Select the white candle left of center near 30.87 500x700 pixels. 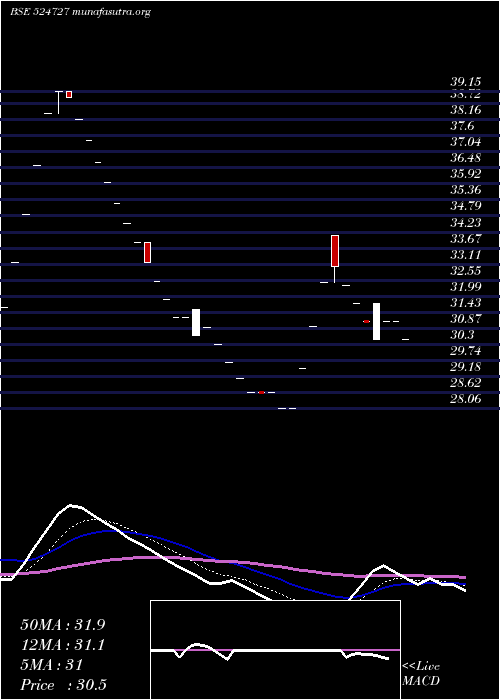pyautogui.click(x=196, y=322)
